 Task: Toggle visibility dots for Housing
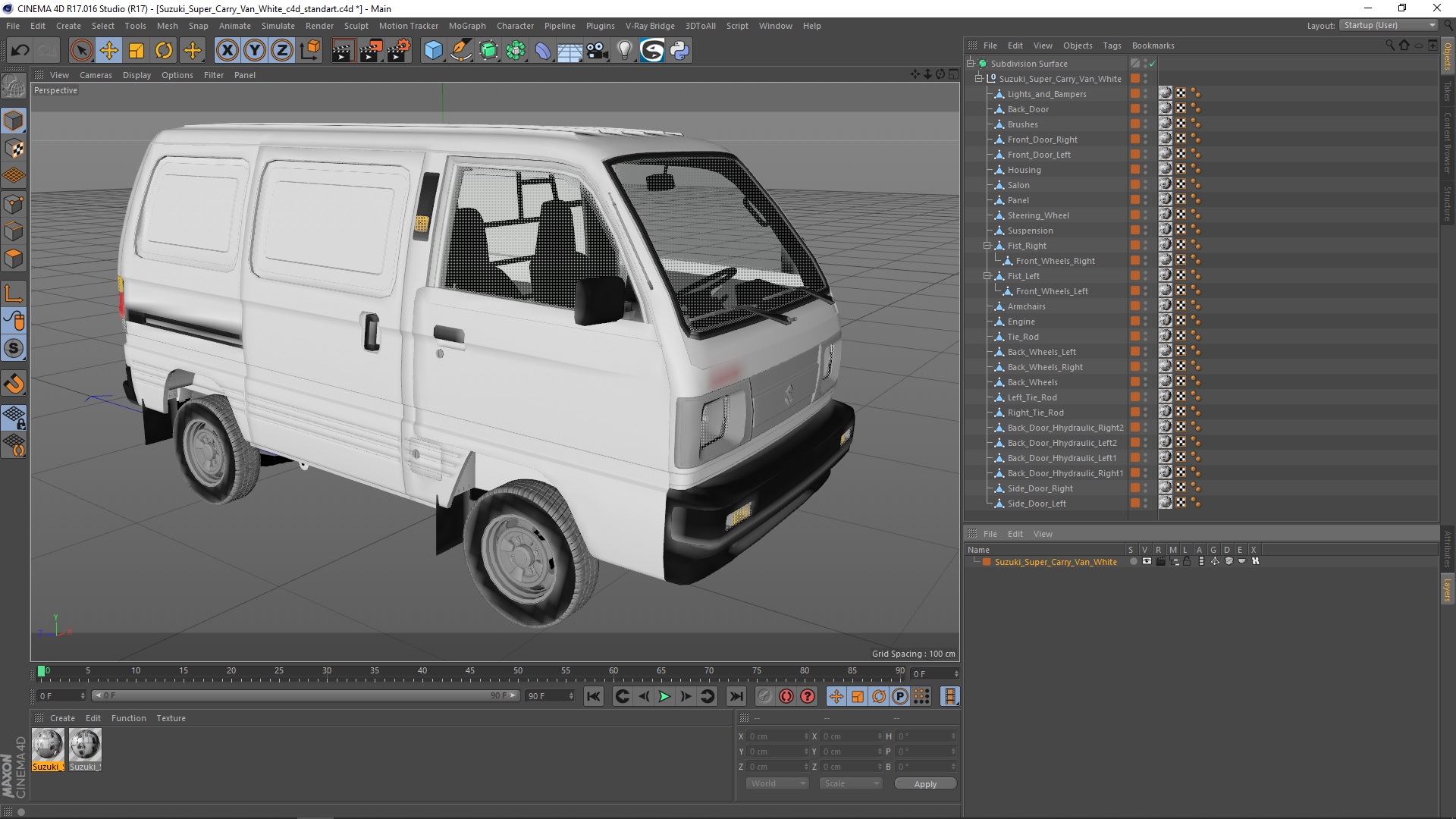1146,170
